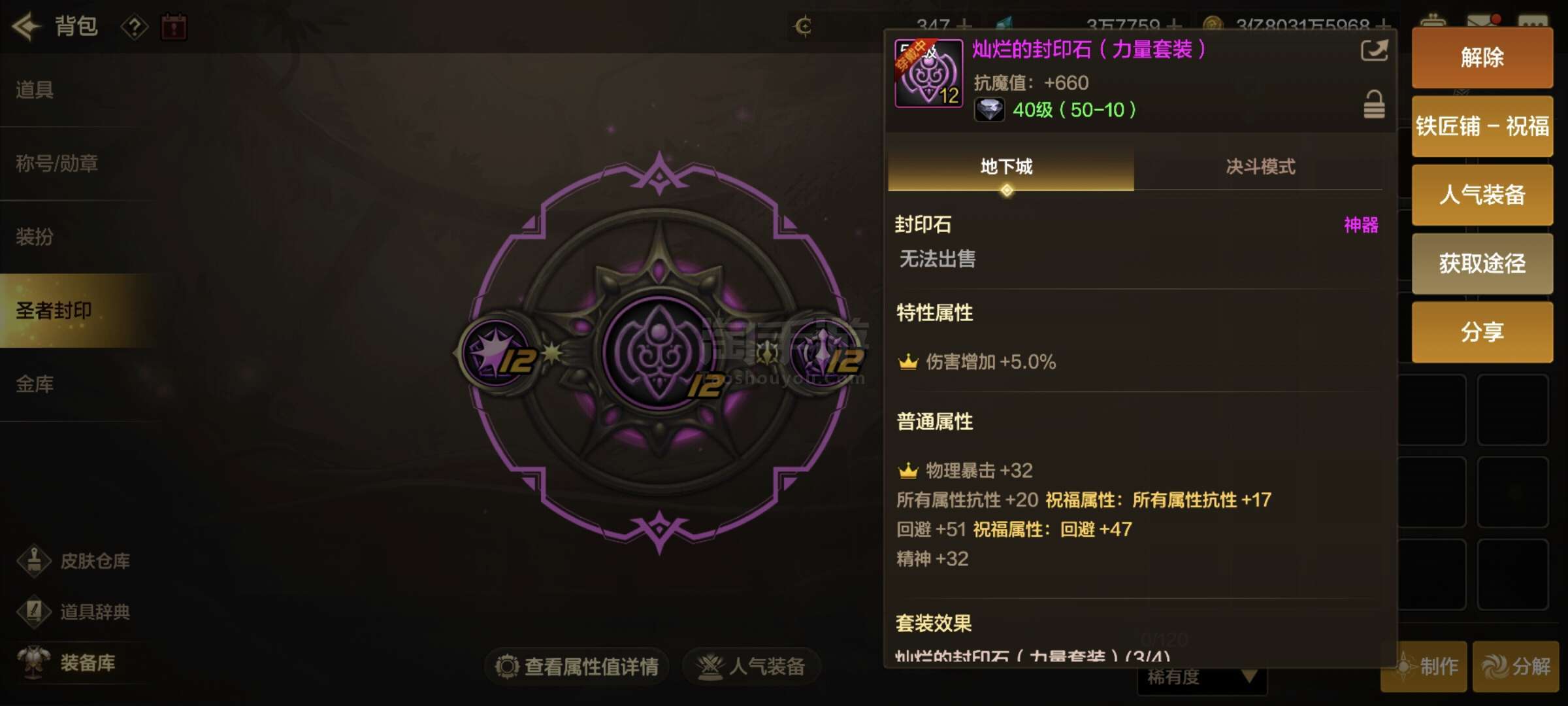
Task: Go back using the arrow next to 背包
Action: point(27,27)
